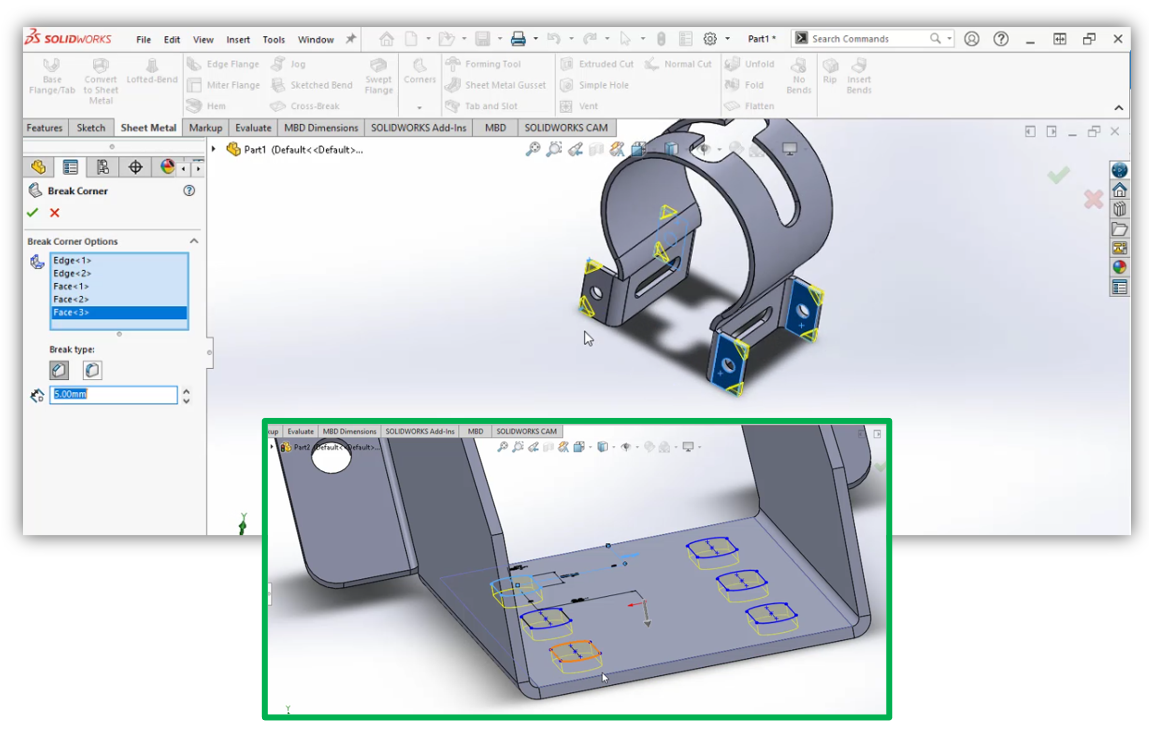The width and height of the screenshot is (1149, 737).
Task: Expand the Part1 design tree node
Action: (214, 149)
